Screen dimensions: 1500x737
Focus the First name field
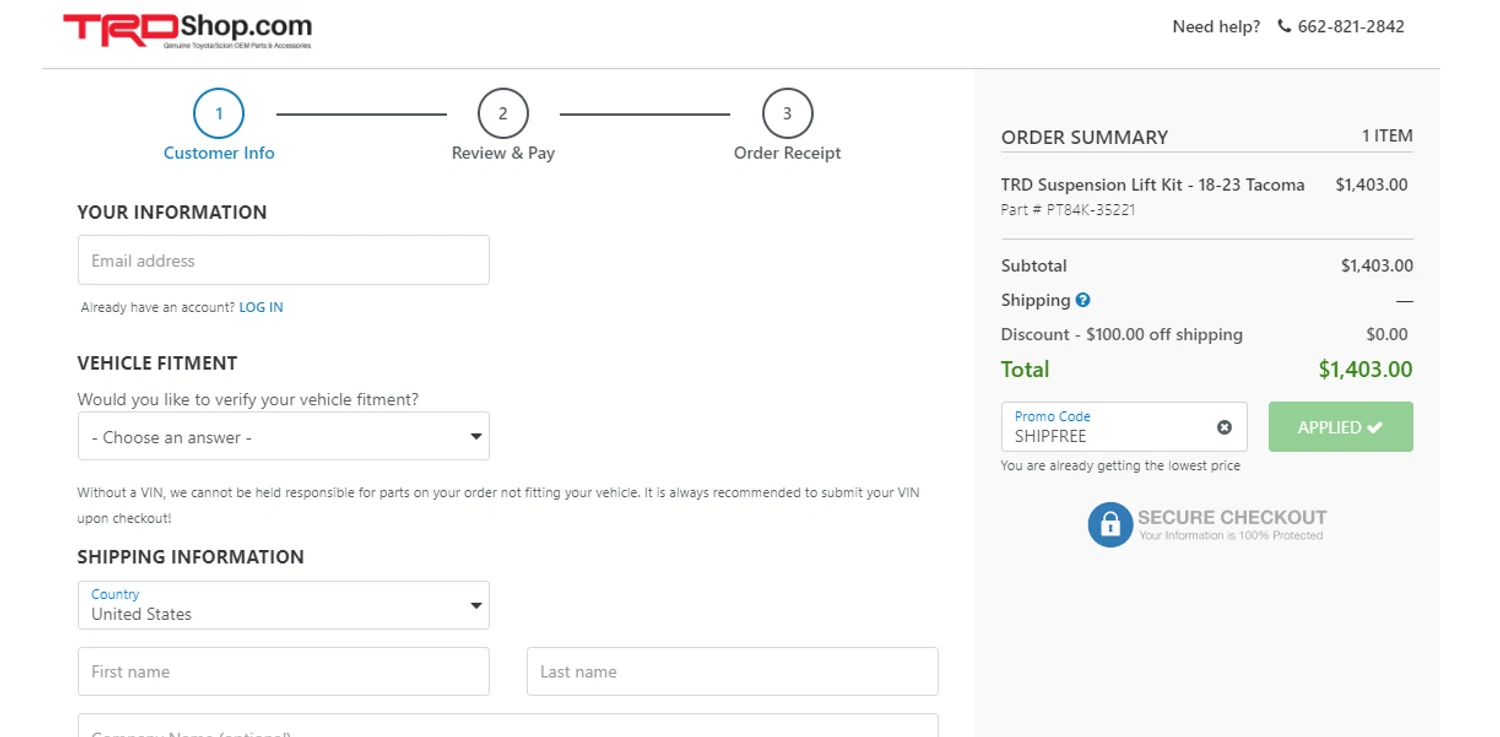point(283,671)
